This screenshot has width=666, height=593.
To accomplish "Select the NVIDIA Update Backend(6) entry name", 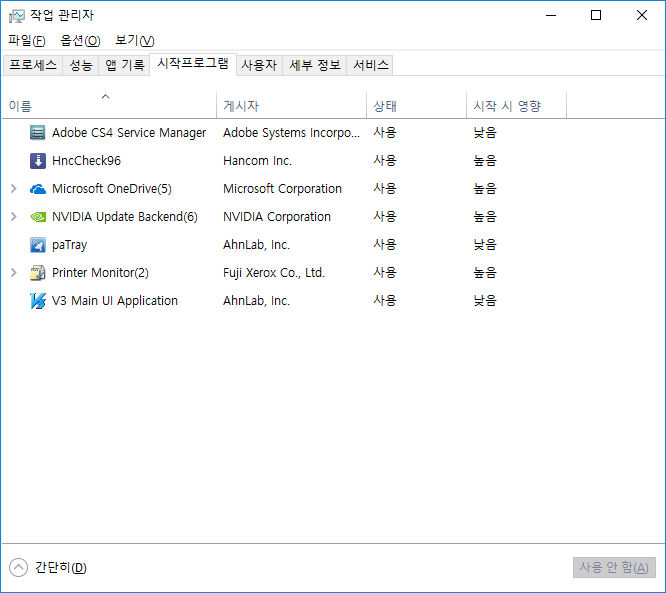I will tap(125, 217).
